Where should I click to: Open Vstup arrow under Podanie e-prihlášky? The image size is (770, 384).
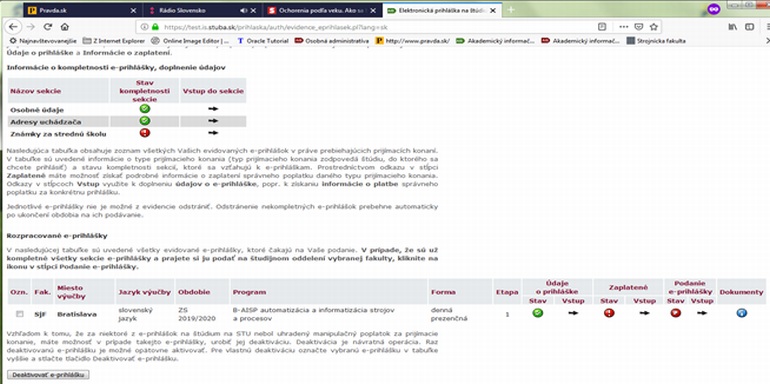pos(702,313)
